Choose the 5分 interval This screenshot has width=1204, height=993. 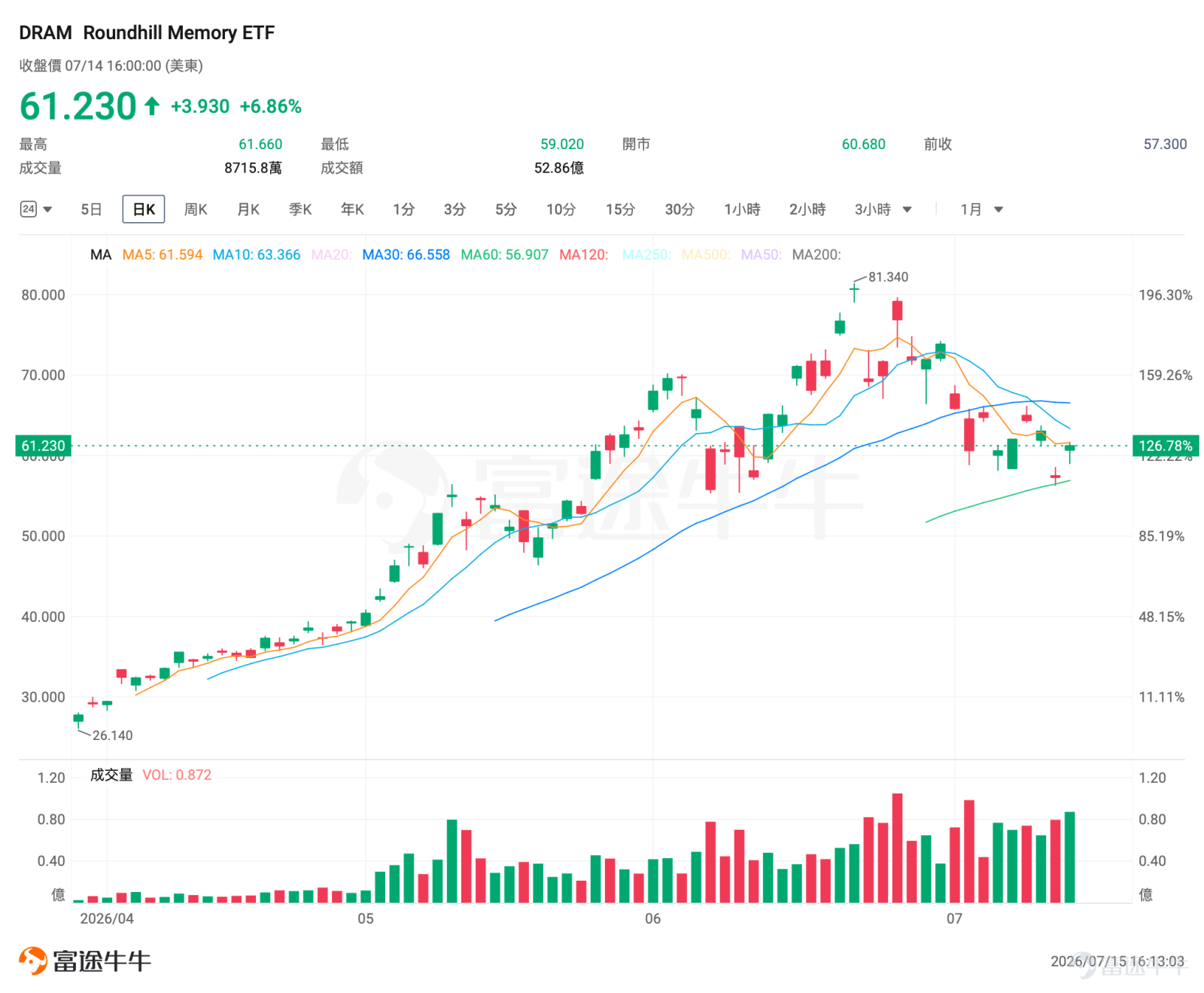click(506, 209)
